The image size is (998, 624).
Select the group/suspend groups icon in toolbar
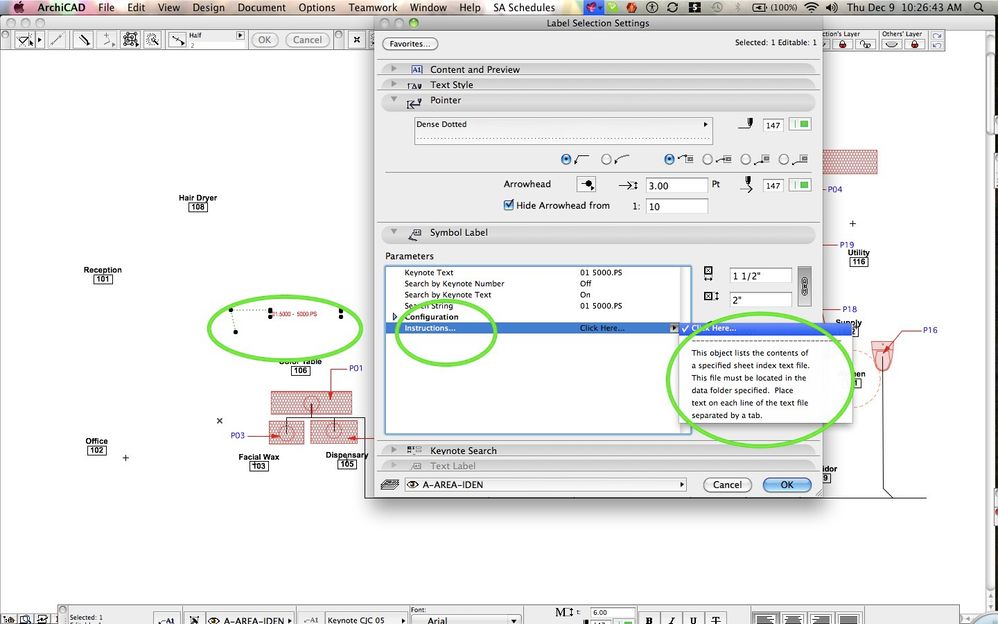pyautogui.click(x=130, y=40)
